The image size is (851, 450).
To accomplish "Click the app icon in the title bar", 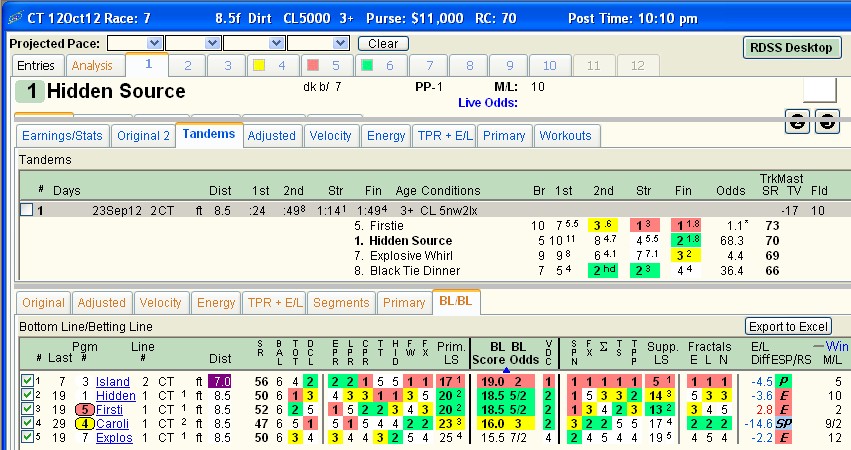I will (x=15, y=18).
